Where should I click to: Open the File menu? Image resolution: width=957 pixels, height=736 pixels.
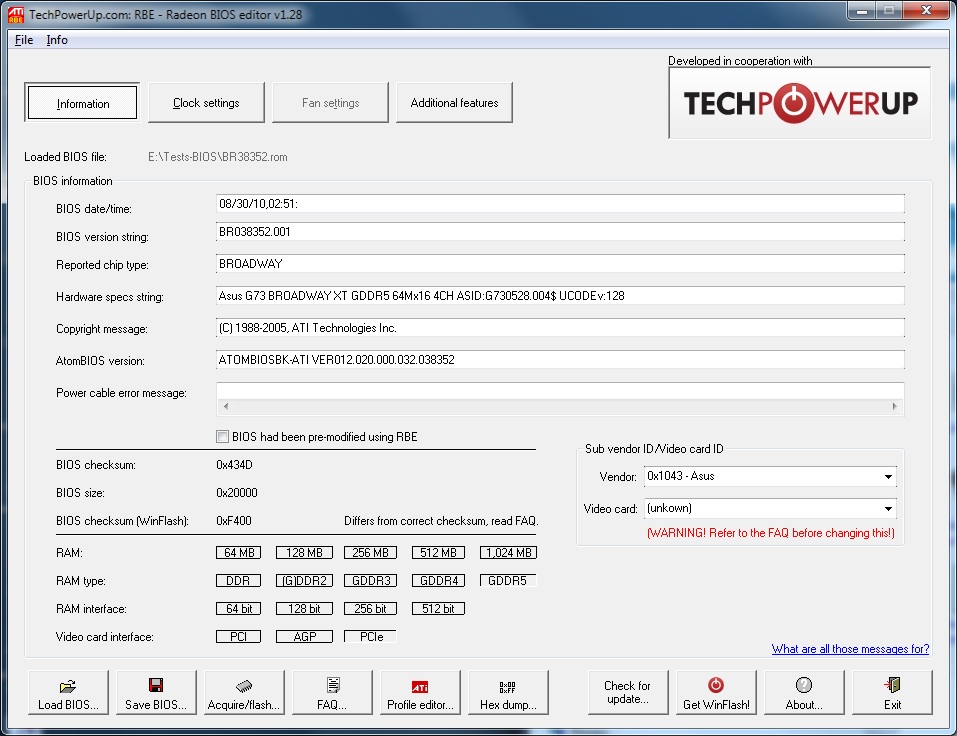(x=24, y=40)
